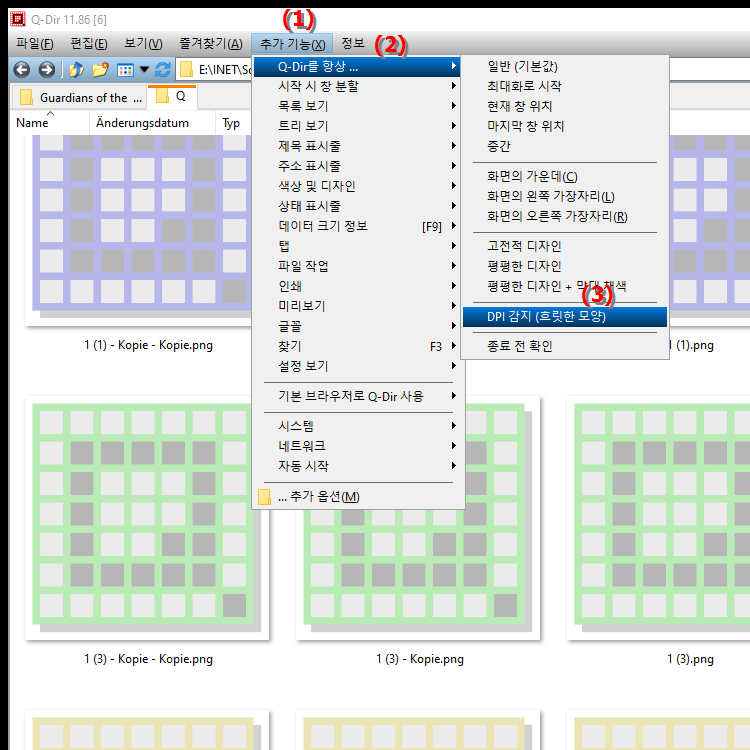This screenshot has width=750, height=750.
Task: Toggle the 종료 전 확인 option
Action: 565,346
